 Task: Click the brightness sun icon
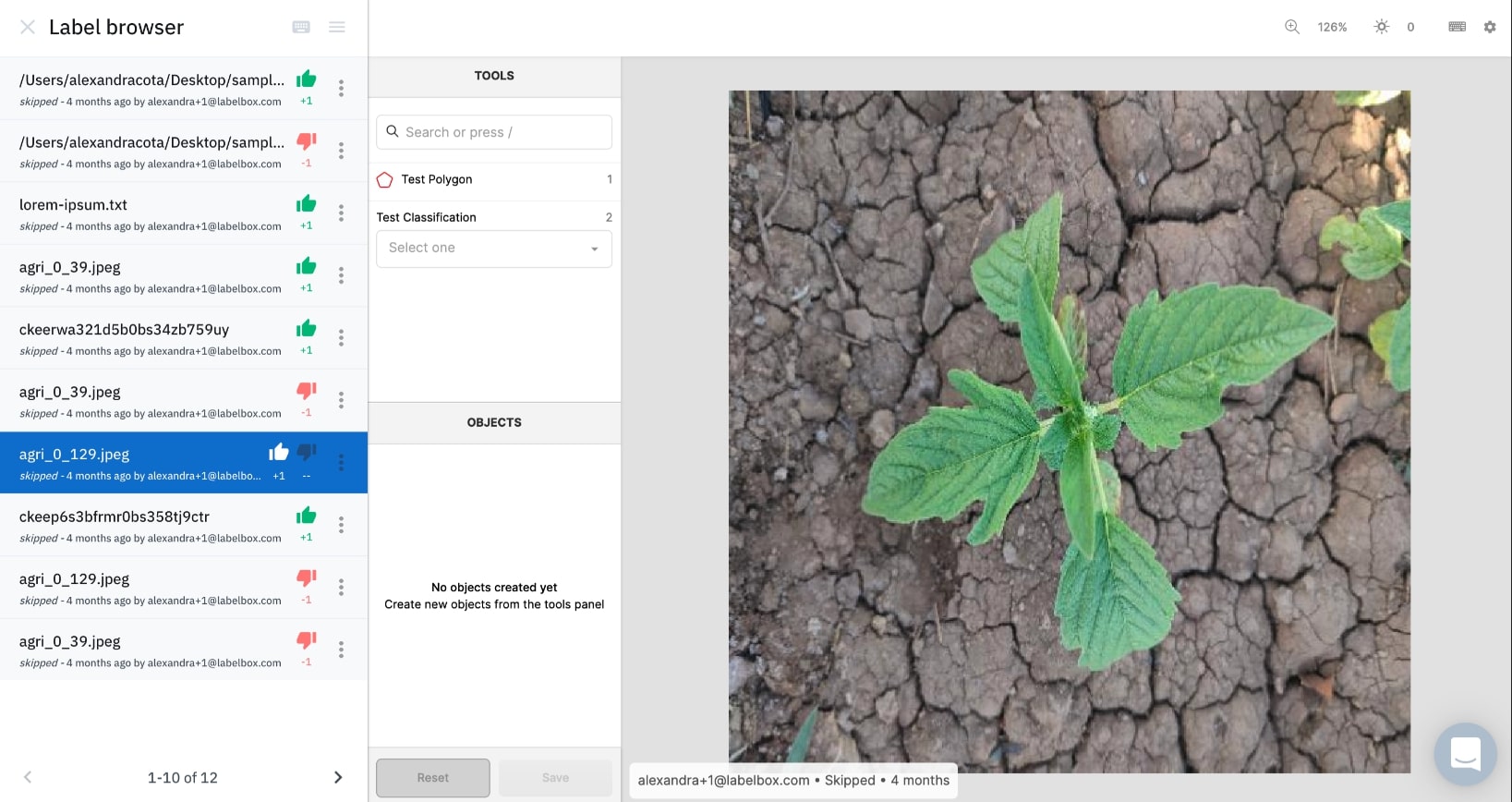point(1381,27)
